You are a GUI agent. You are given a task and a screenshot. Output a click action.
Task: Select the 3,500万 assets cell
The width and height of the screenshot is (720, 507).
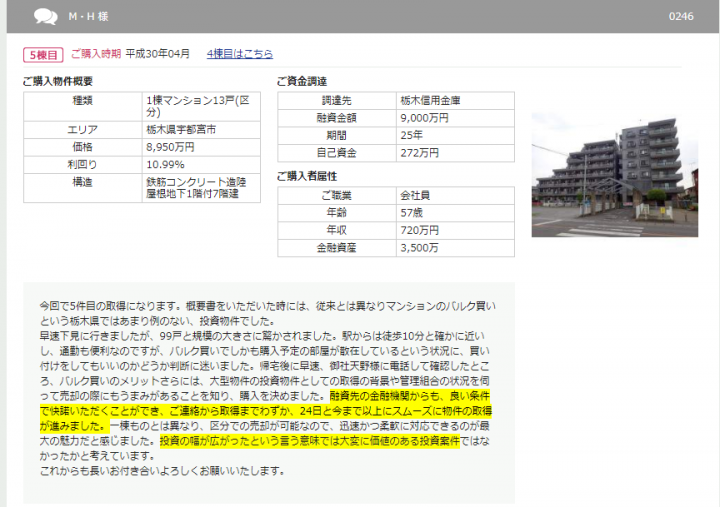455,248
